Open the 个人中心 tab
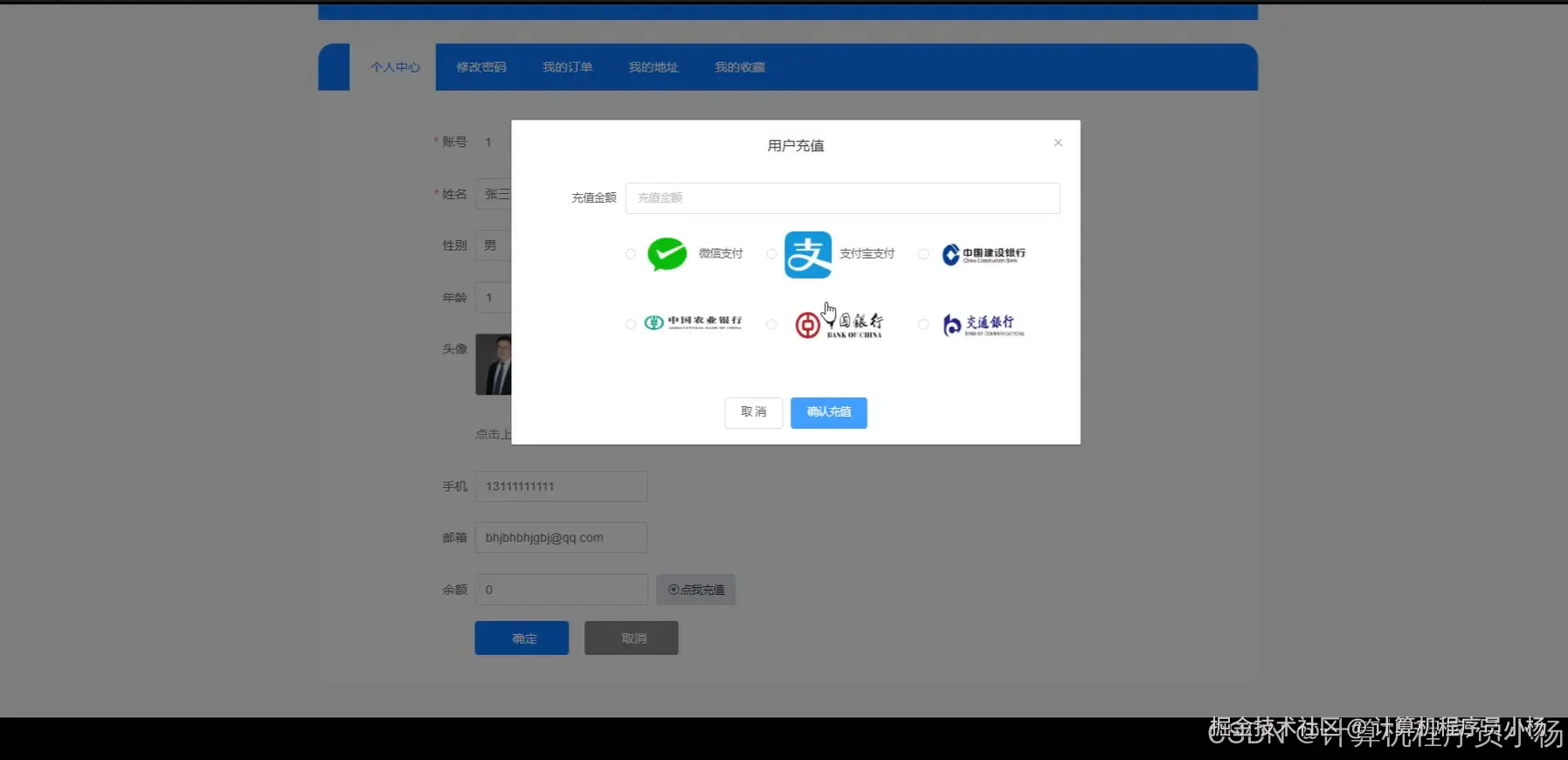The image size is (1568, 760). 395,67
